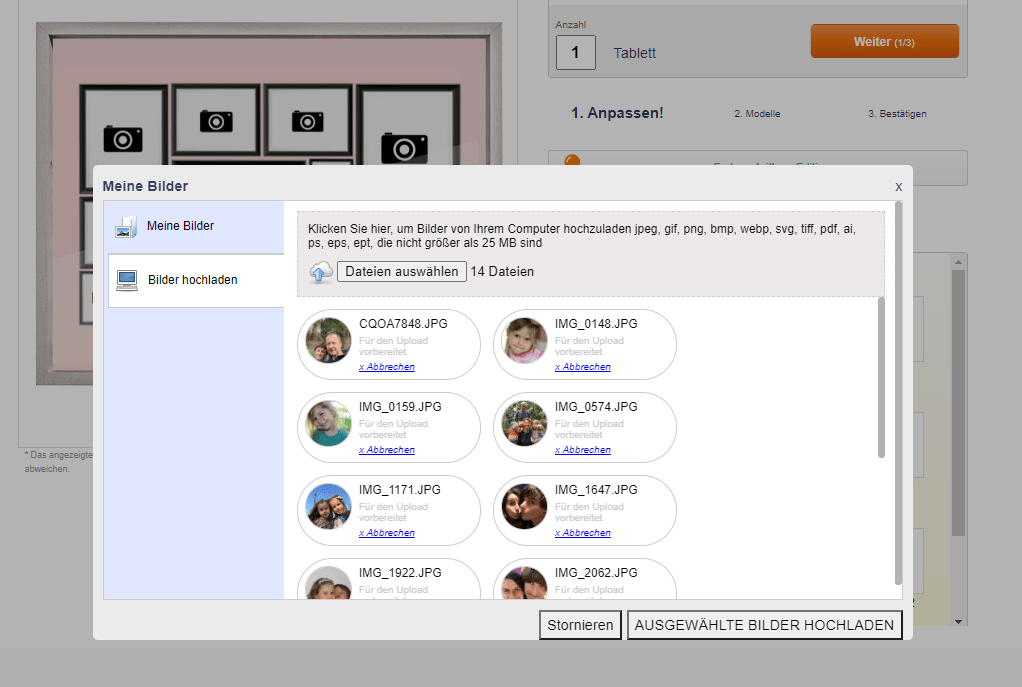Click the Meine Bilder pictures icon
The width and height of the screenshot is (1022, 687).
(126, 227)
